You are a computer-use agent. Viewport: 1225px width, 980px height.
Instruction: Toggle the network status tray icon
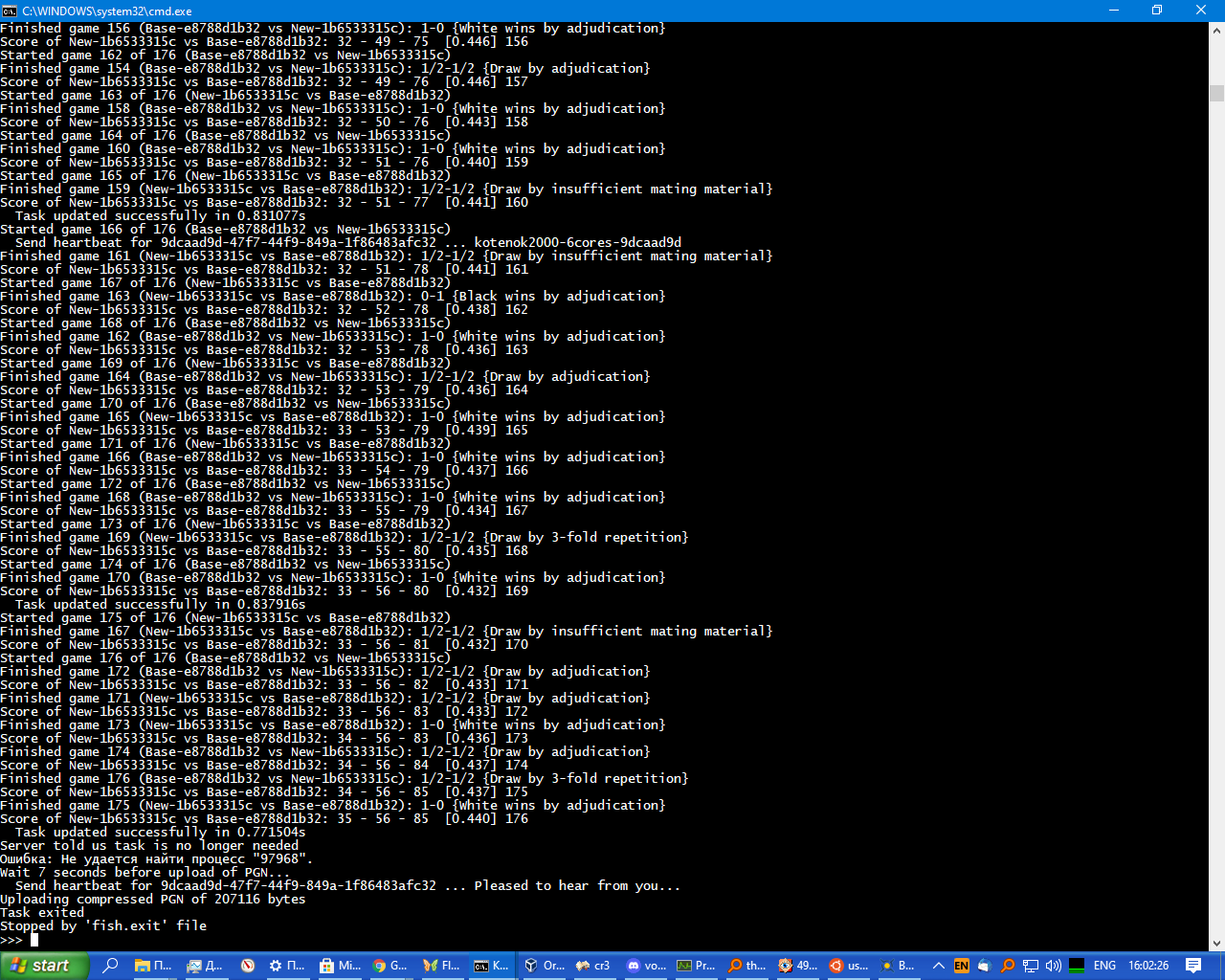click(1030, 966)
